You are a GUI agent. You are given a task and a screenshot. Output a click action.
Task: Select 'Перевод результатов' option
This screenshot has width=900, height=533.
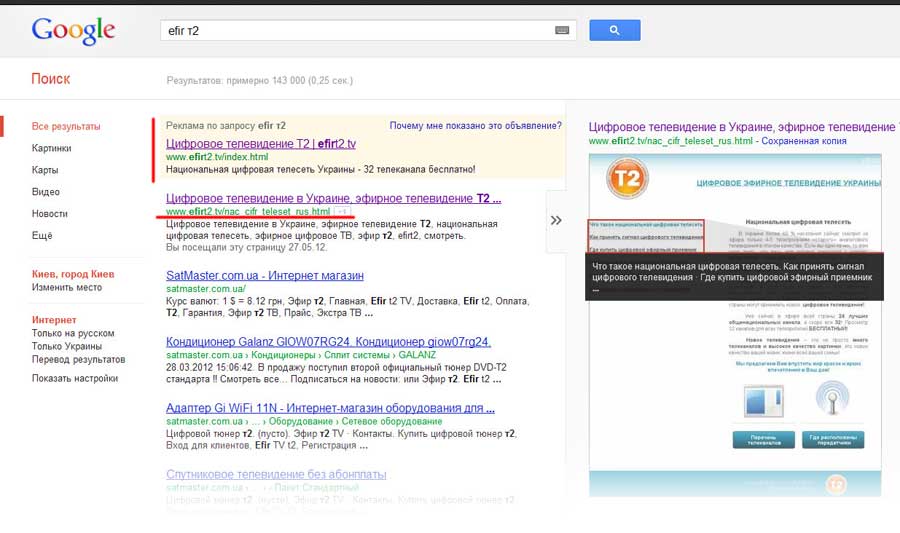78,360
